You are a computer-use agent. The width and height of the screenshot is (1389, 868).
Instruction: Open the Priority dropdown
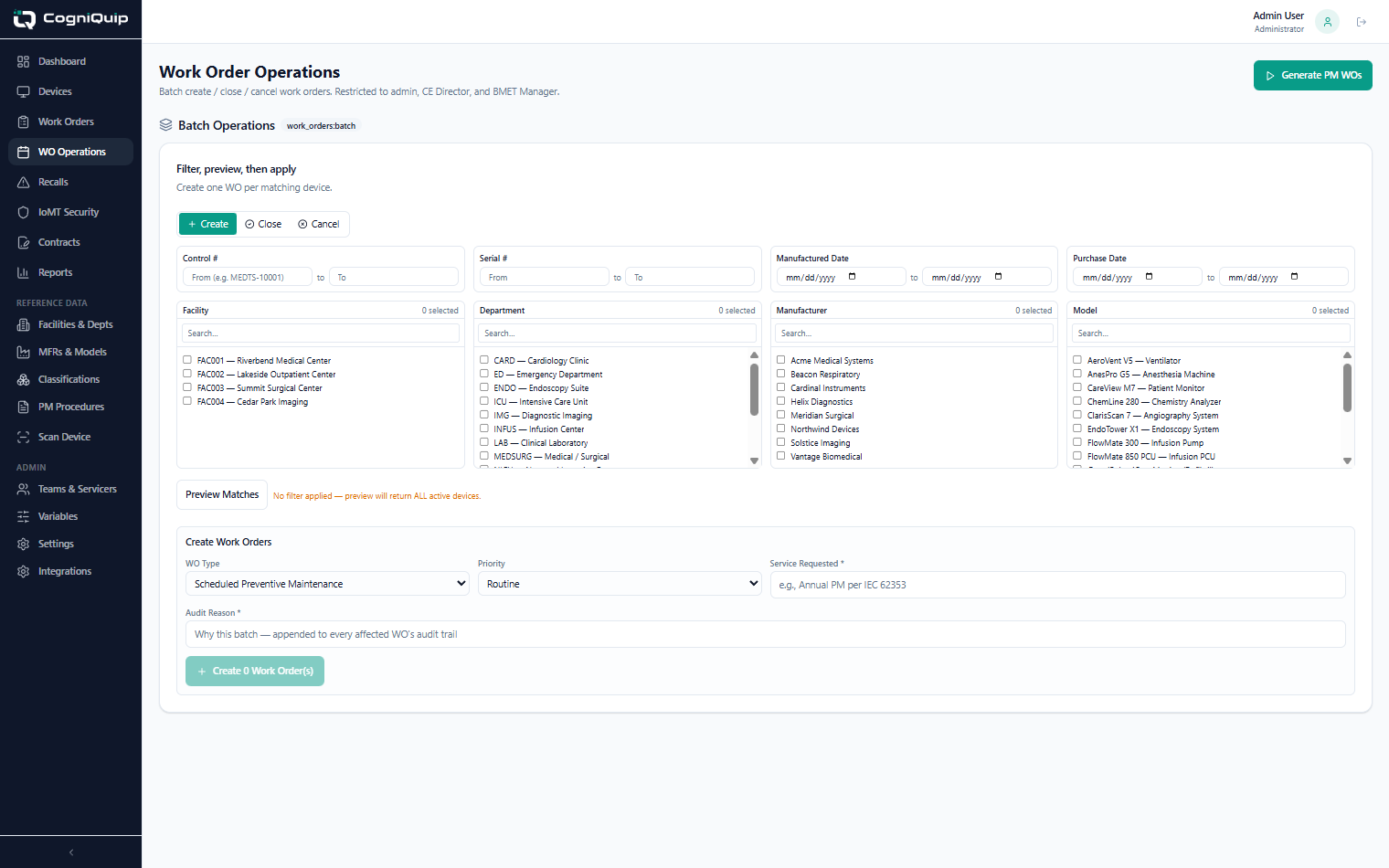[x=620, y=584]
